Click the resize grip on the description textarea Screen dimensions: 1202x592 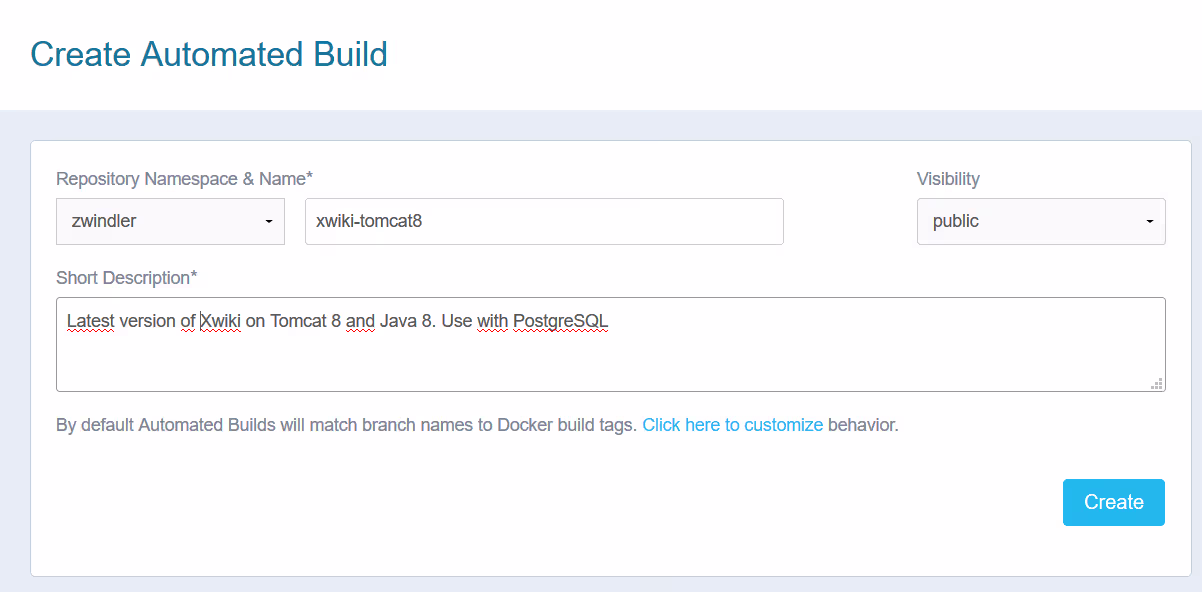pos(1157,383)
